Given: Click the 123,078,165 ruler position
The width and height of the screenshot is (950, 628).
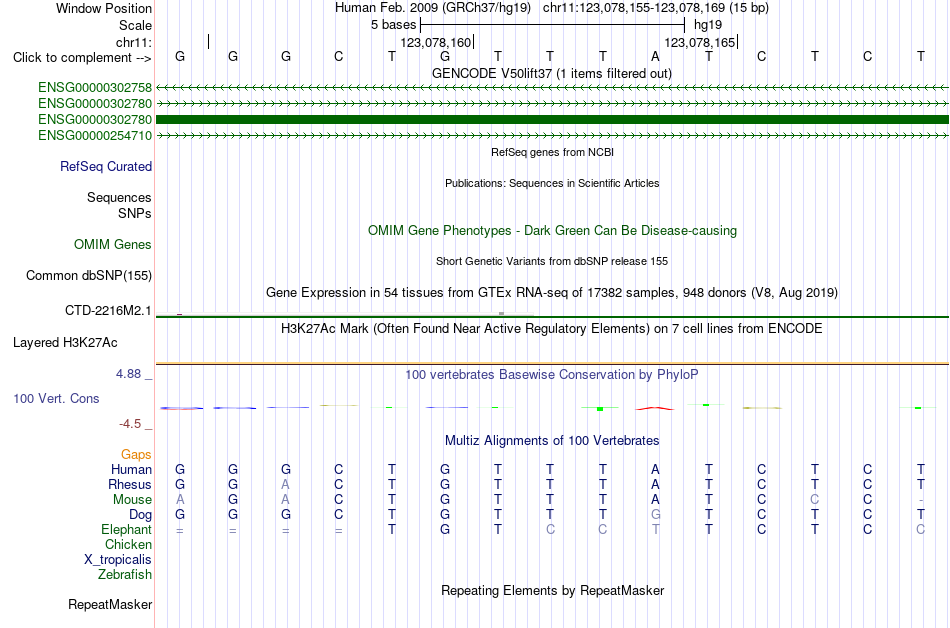Looking at the screenshot, I should [x=699, y=42].
